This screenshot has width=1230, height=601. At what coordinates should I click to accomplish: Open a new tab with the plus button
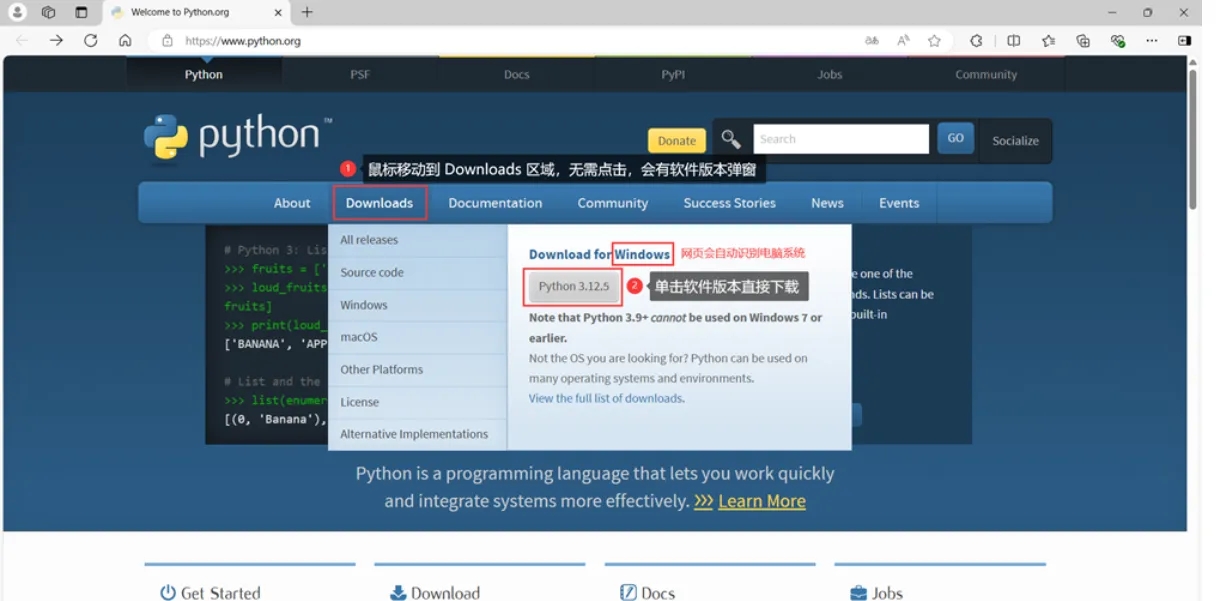pyautogui.click(x=307, y=12)
